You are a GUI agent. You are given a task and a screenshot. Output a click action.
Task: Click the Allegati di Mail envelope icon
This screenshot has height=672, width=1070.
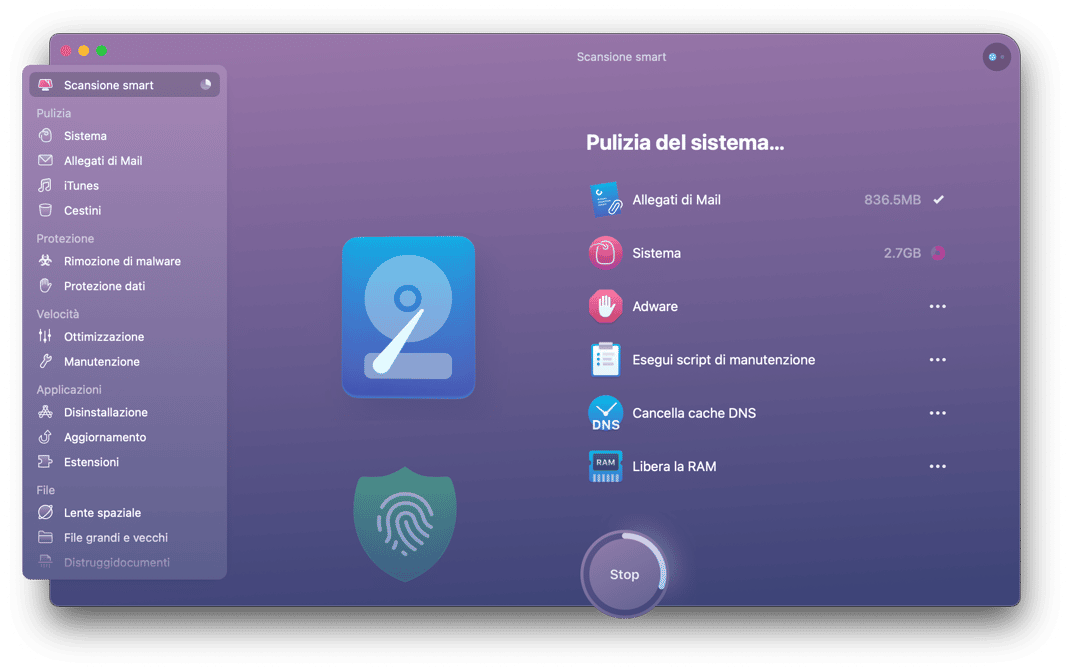tap(45, 160)
